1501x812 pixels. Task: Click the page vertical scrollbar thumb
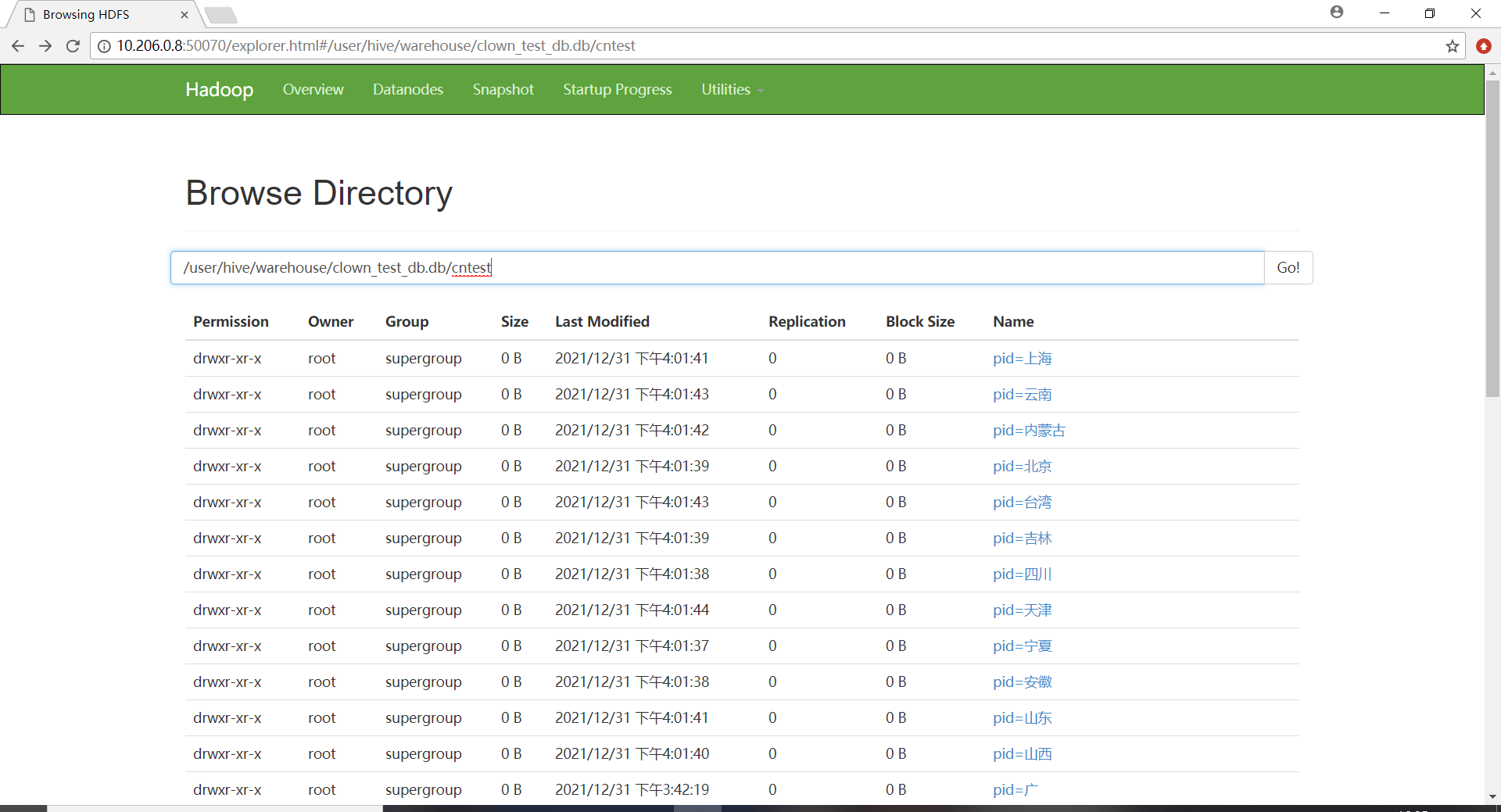[x=1492, y=238]
